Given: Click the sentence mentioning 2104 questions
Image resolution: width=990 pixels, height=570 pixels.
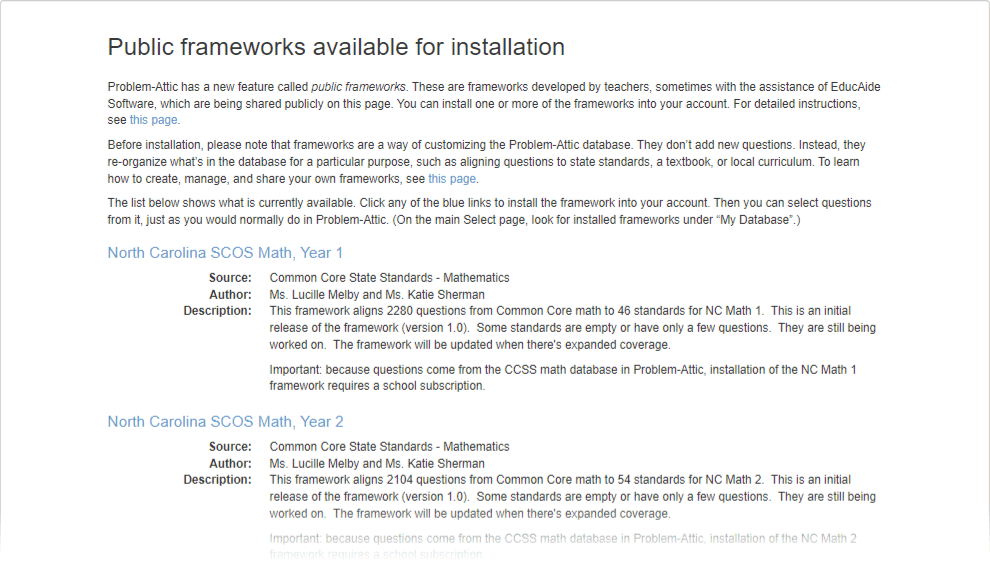Looking at the screenshot, I should [516, 480].
